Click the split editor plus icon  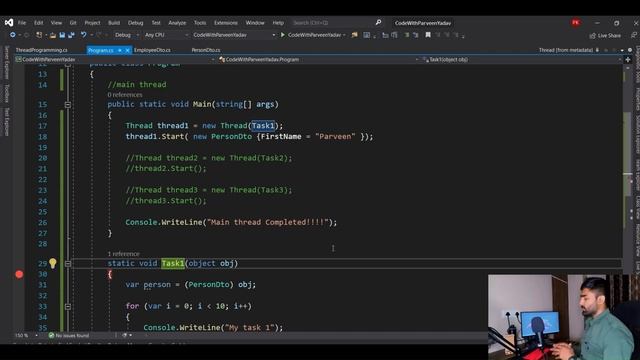click(628, 60)
